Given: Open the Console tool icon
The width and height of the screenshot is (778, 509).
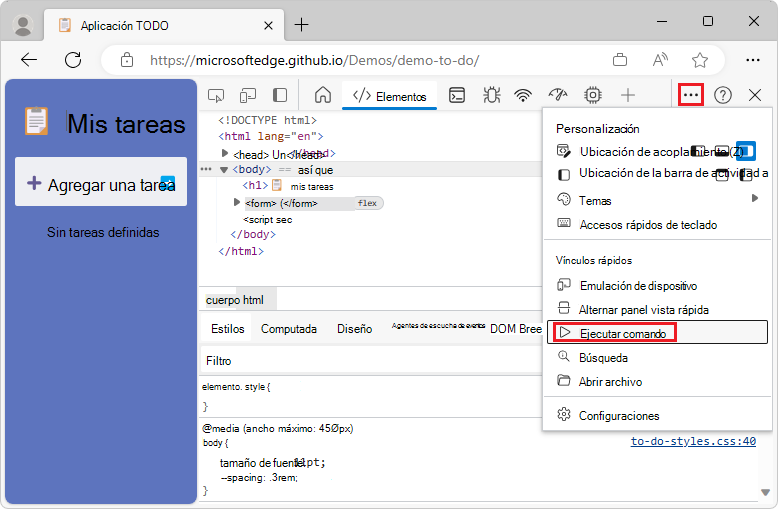Looking at the screenshot, I should tap(457, 95).
